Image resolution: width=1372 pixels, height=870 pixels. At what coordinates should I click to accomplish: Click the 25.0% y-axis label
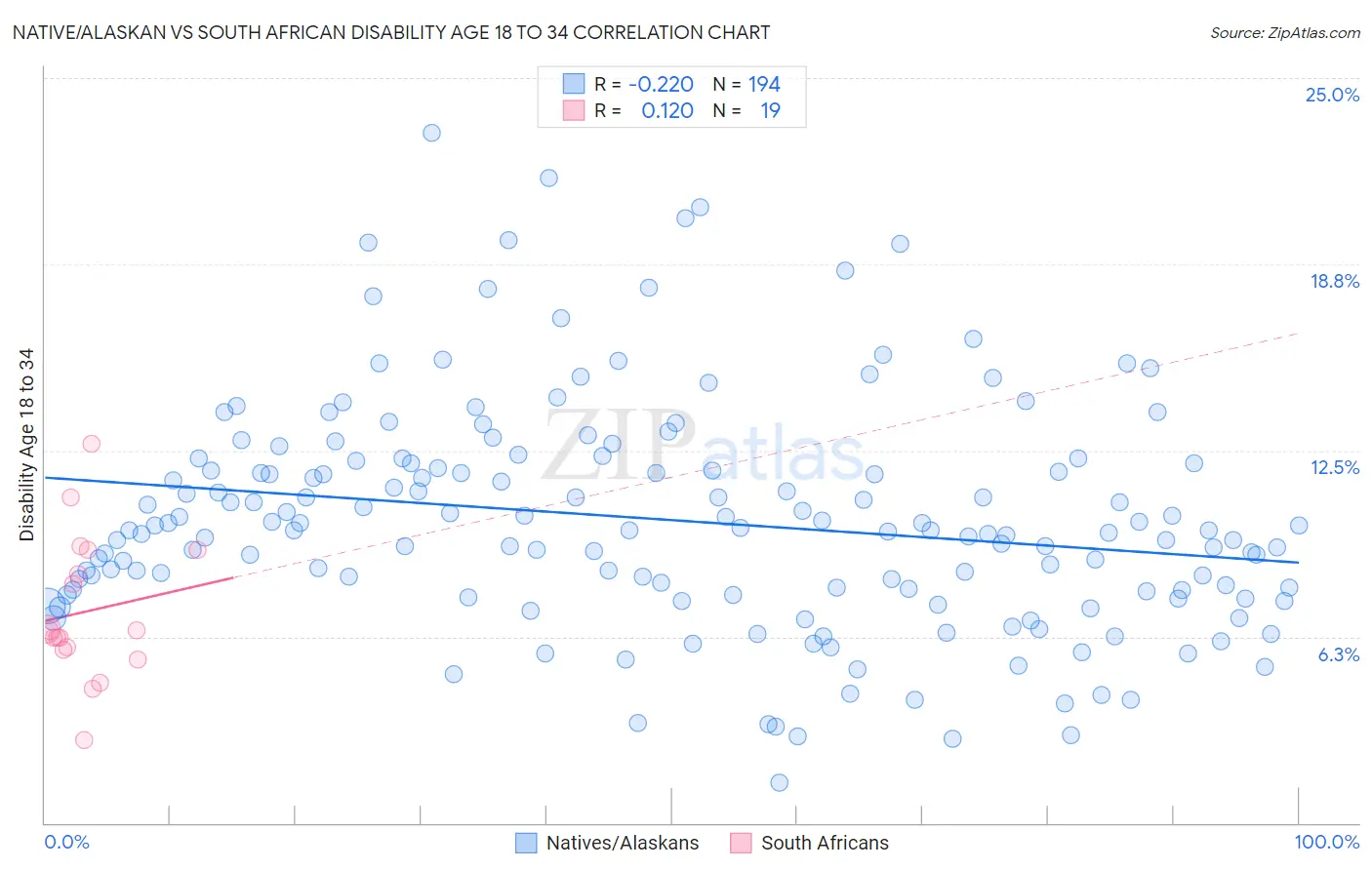(x=1332, y=95)
